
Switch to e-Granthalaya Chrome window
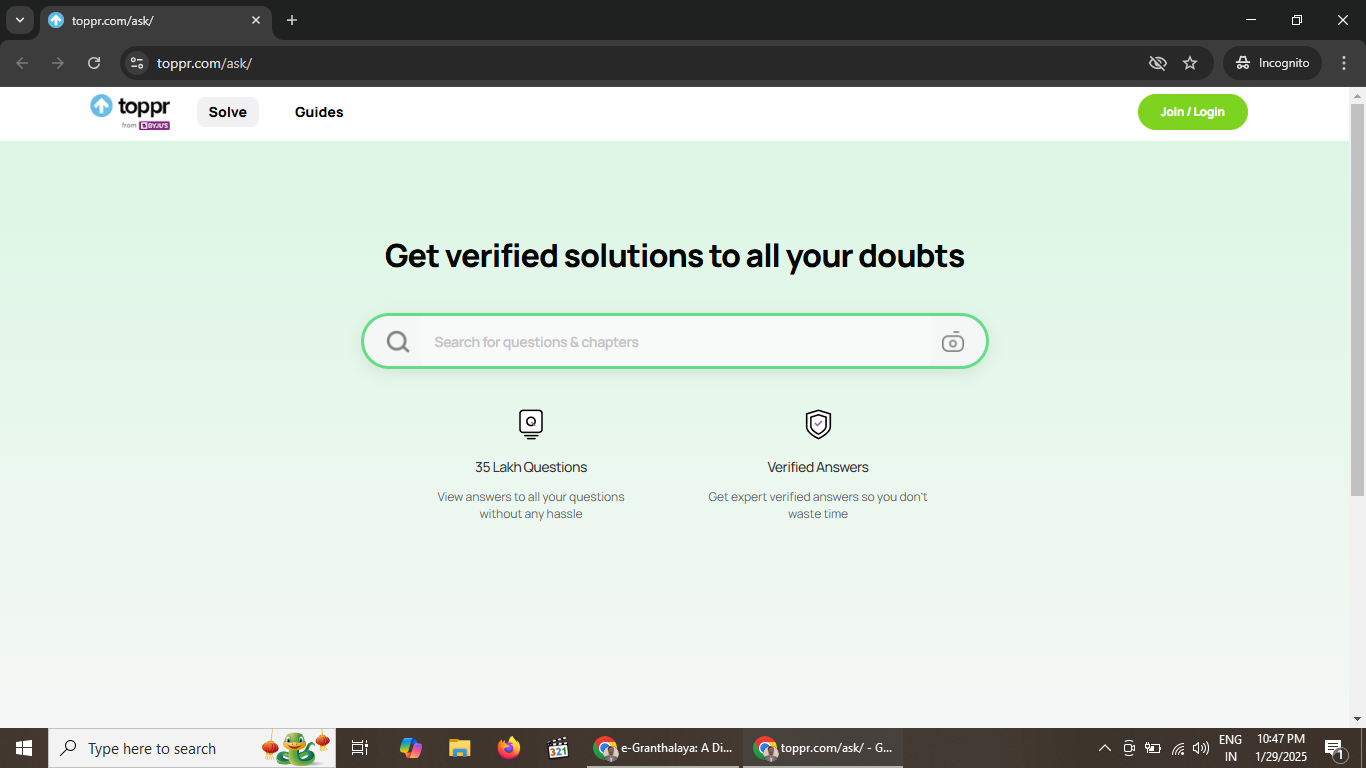point(663,748)
